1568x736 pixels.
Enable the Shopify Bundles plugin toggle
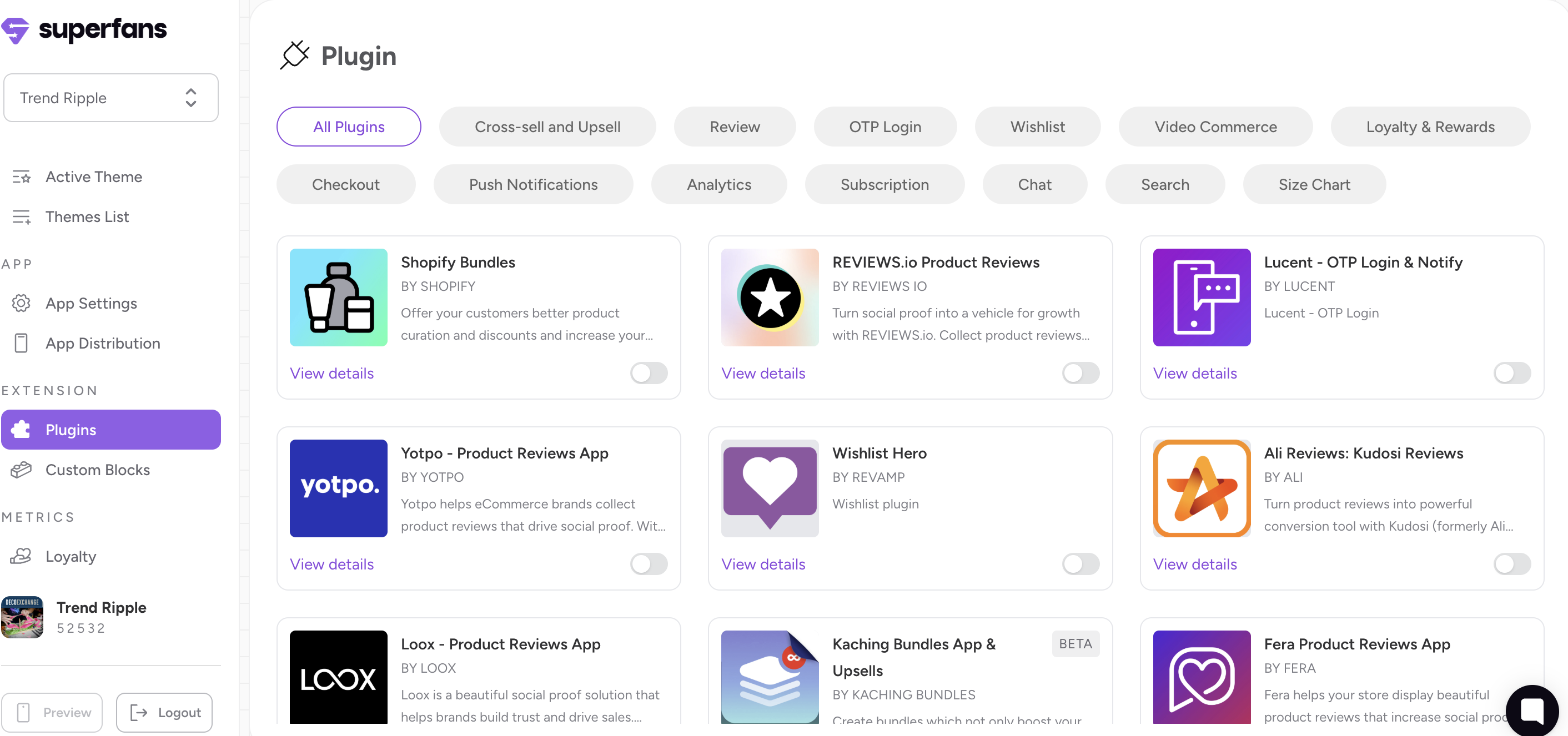[649, 373]
